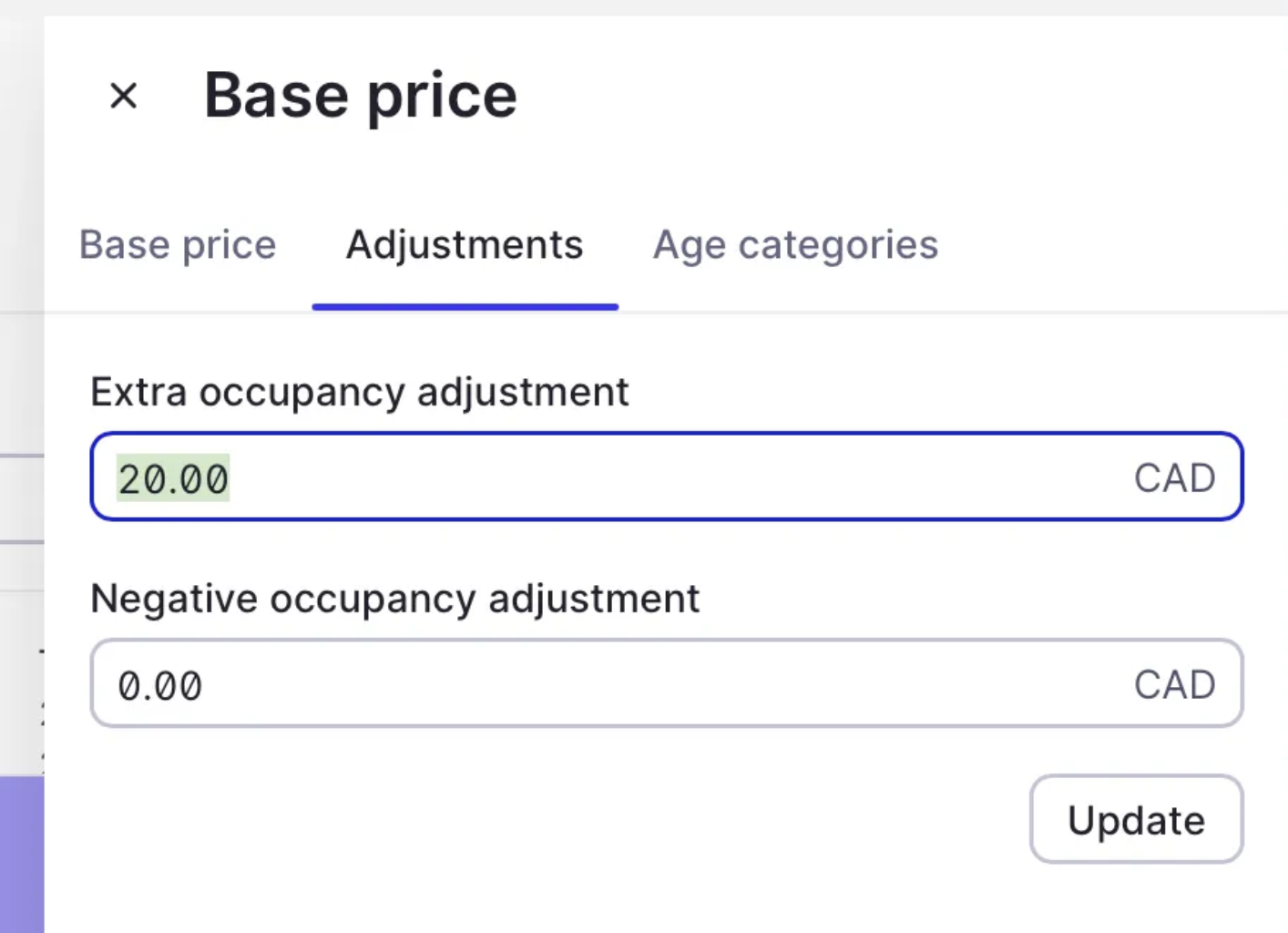Click the Extra occupancy adjustment input field
The width and height of the screenshot is (1288, 933).
pyautogui.click(x=638, y=477)
